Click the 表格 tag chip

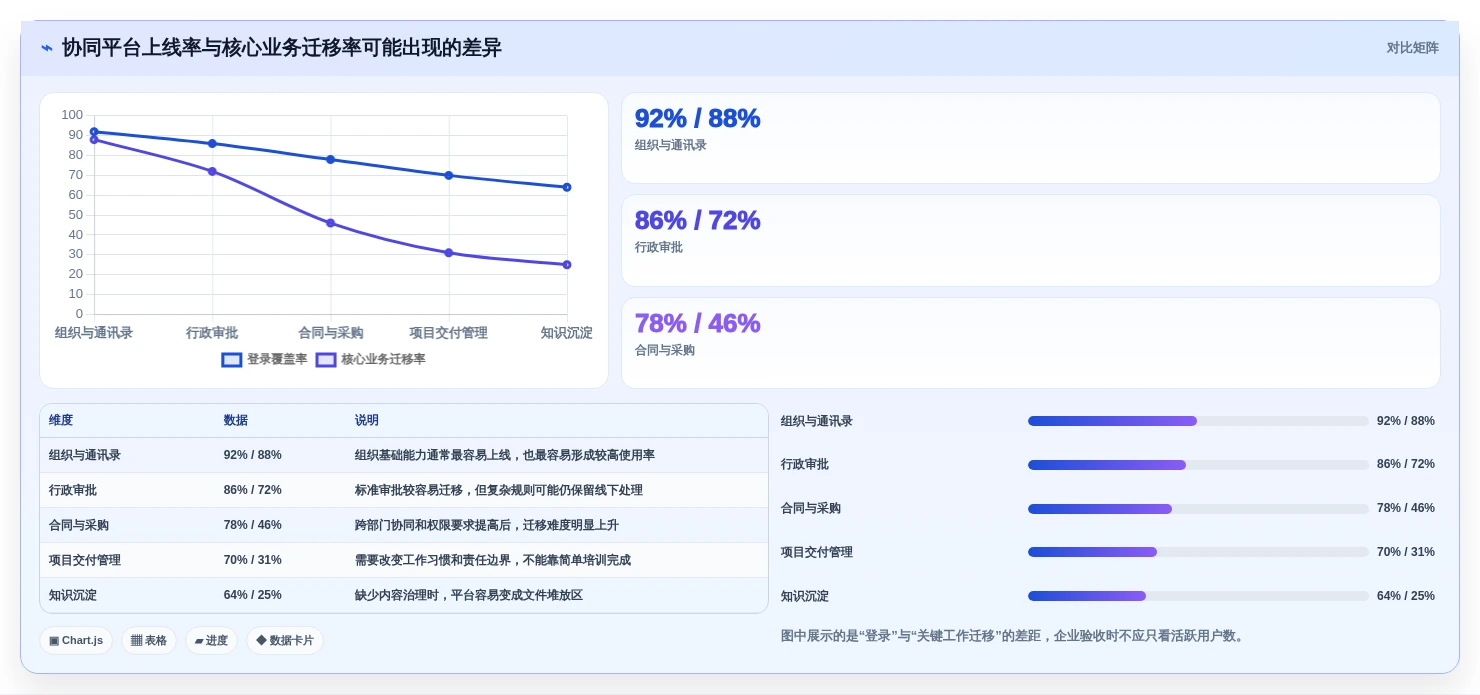pos(149,640)
